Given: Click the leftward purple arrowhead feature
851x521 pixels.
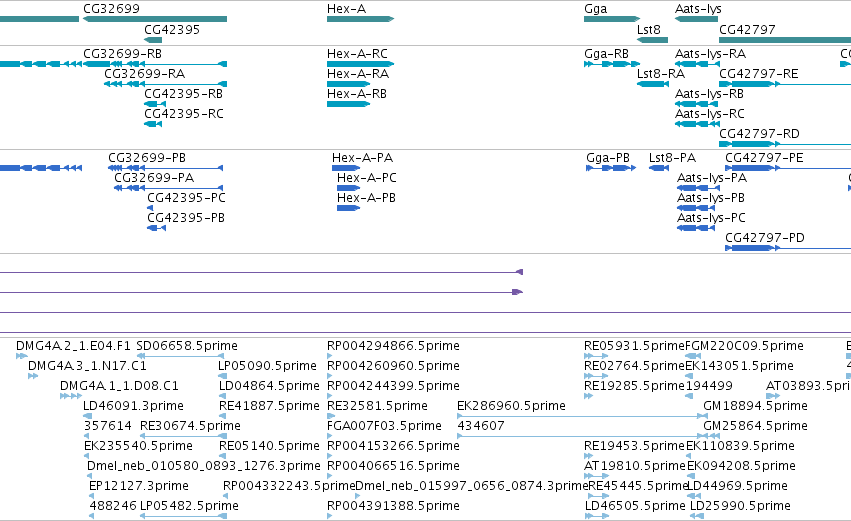Looking at the screenshot, I should (519, 272).
